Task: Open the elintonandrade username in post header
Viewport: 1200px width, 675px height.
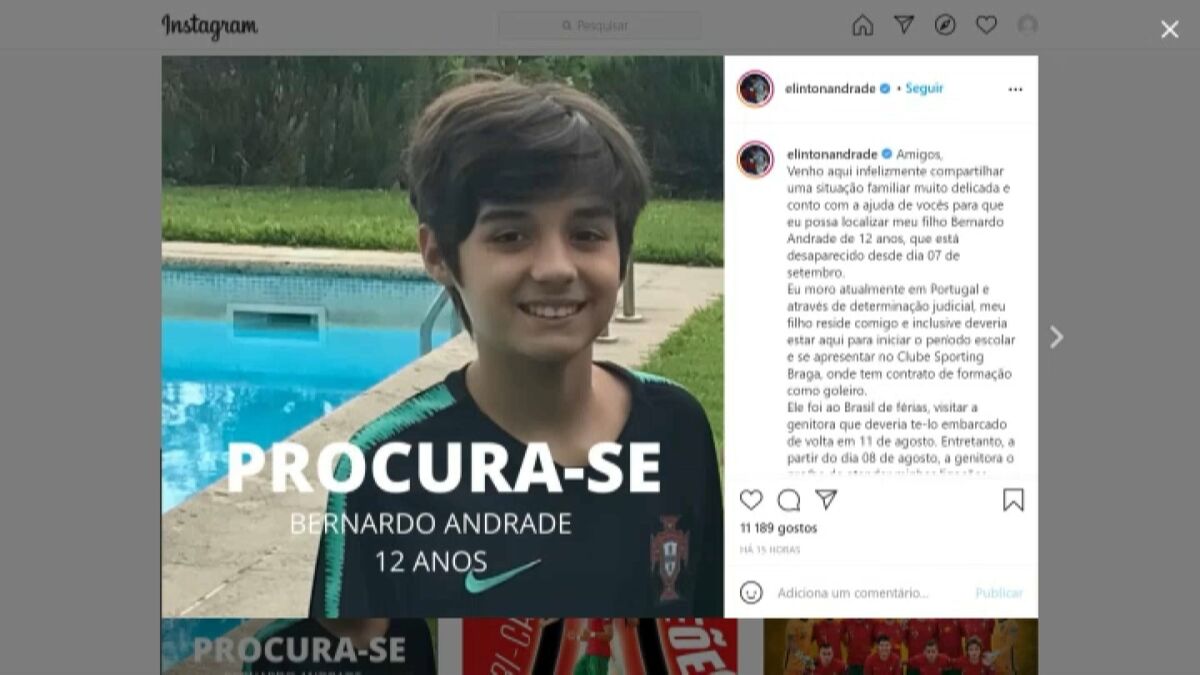Action: tap(831, 88)
